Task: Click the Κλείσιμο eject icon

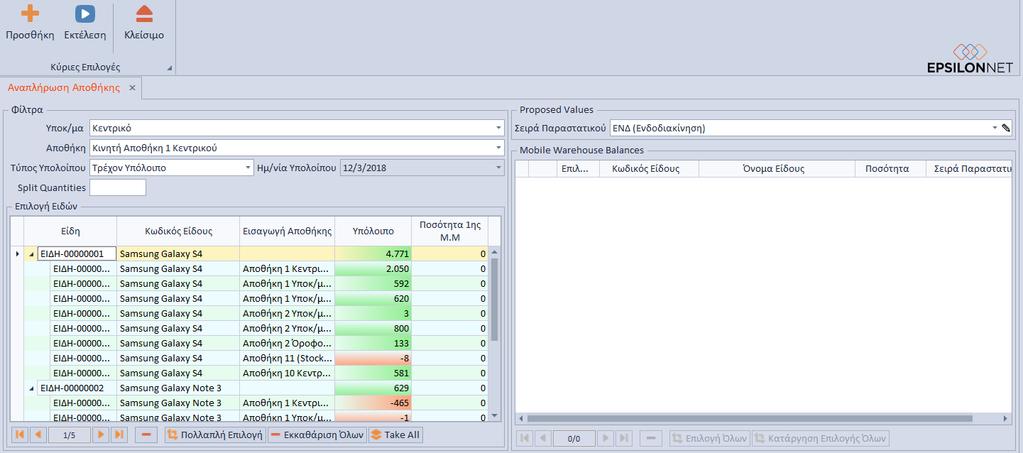Action: click(x=144, y=14)
